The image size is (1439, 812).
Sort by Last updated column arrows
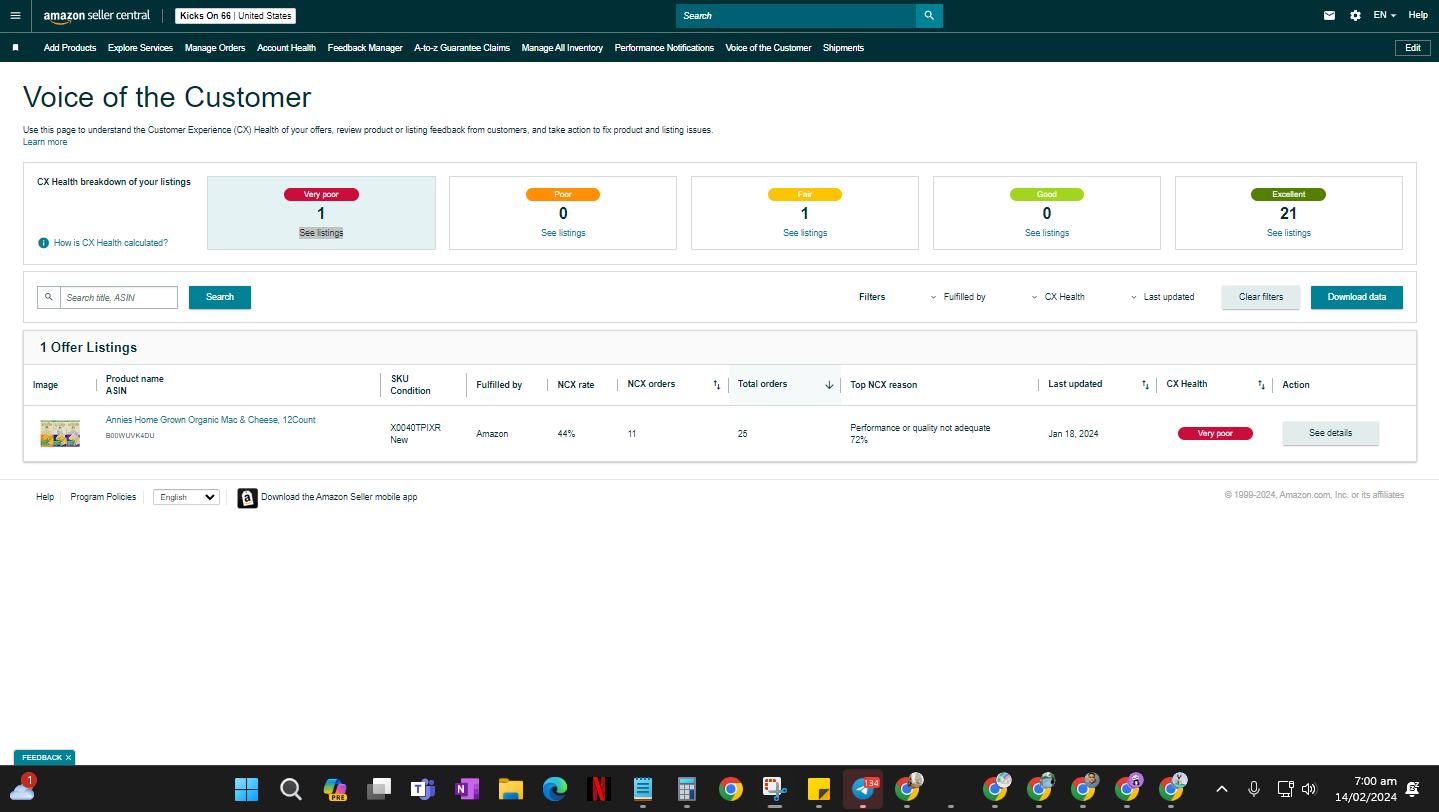pos(1145,385)
